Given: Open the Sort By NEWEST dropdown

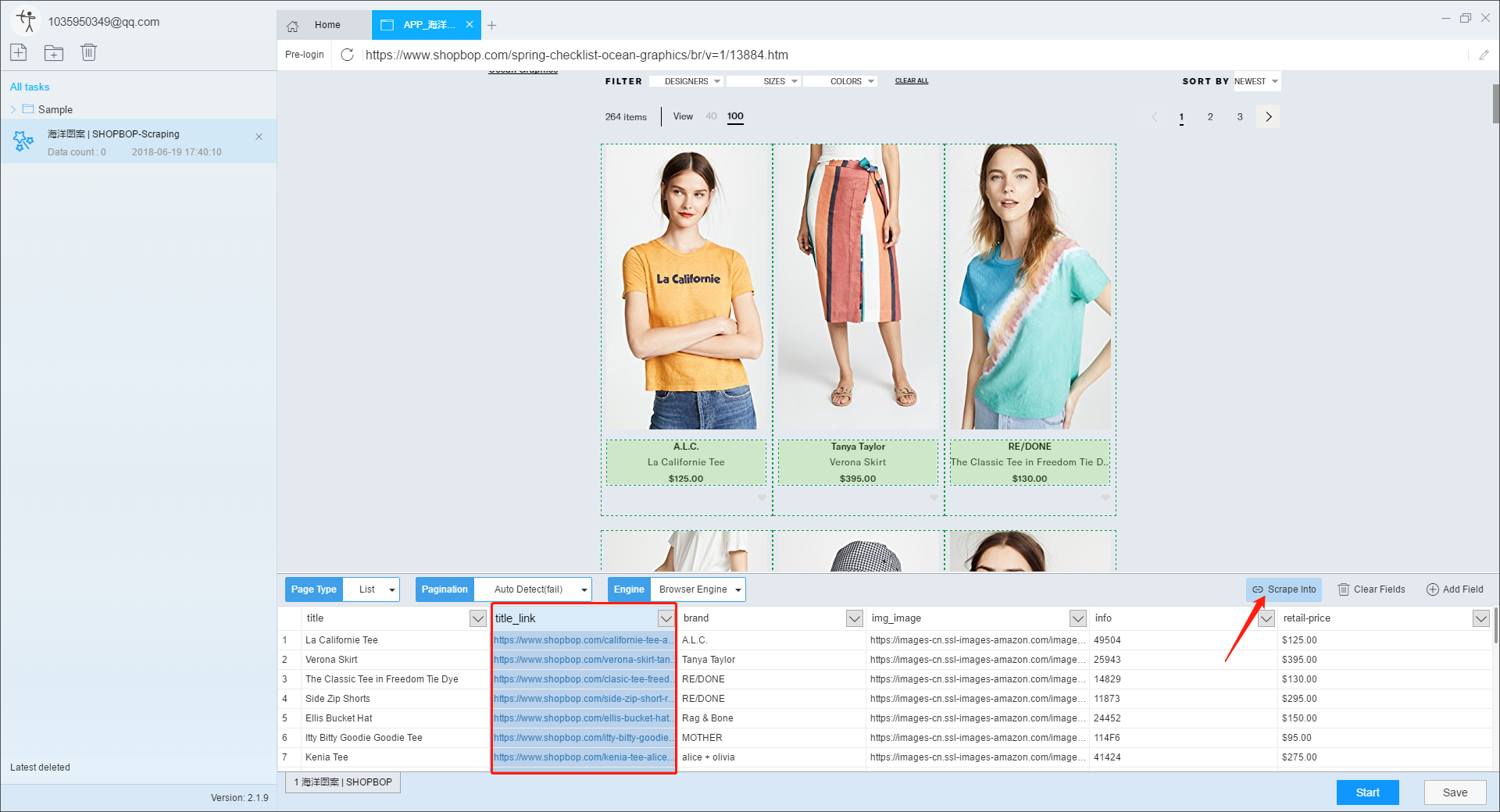Looking at the screenshot, I should tap(1257, 81).
